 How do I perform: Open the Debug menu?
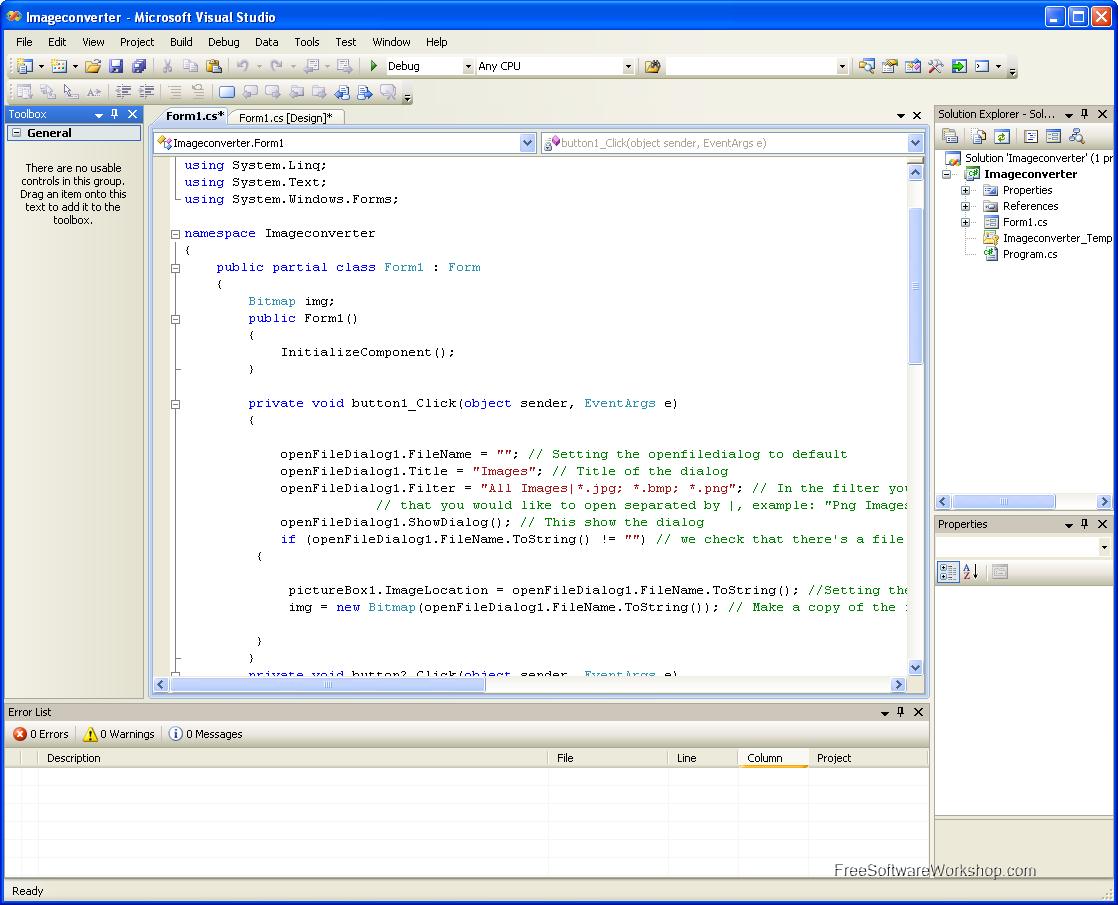click(x=224, y=42)
